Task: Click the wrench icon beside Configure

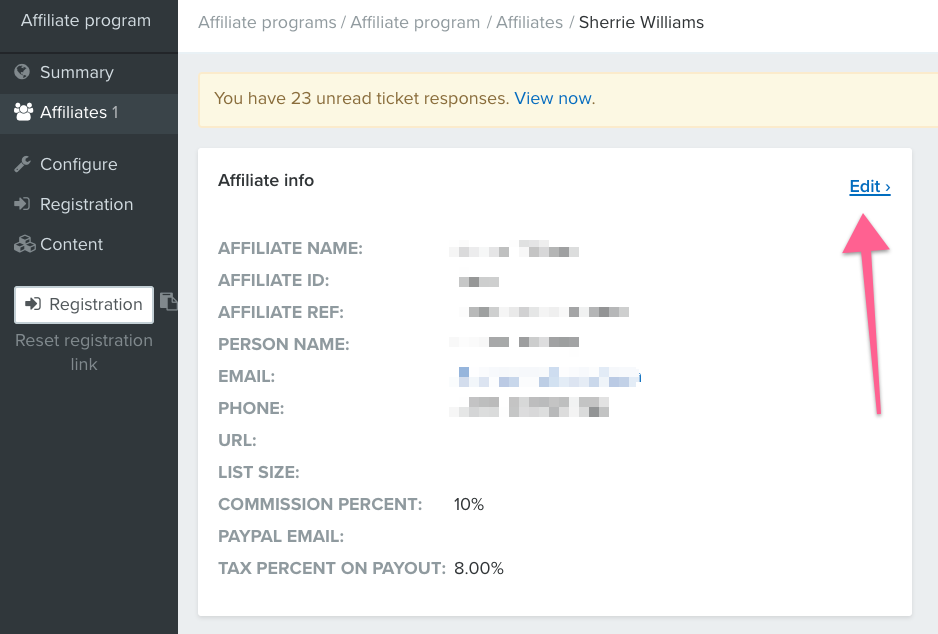Action: (23, 164)
